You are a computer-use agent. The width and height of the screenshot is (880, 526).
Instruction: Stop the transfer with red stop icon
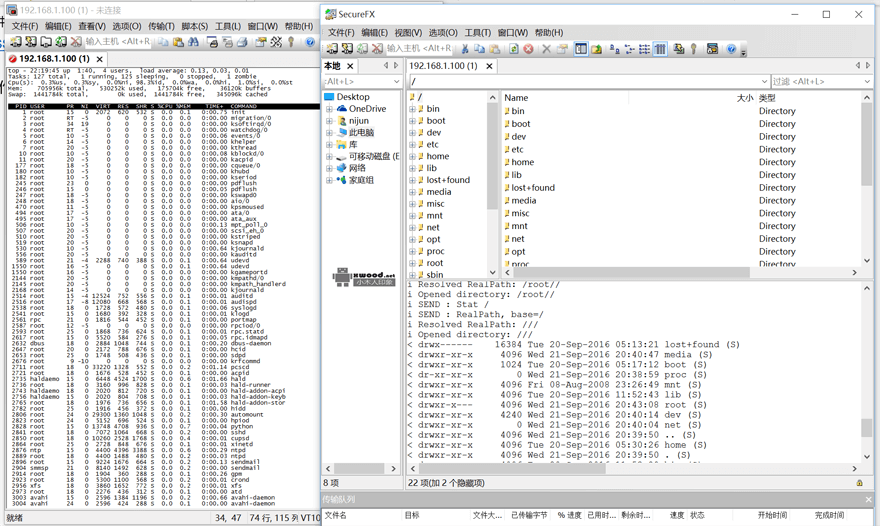[x=528, y=49]
